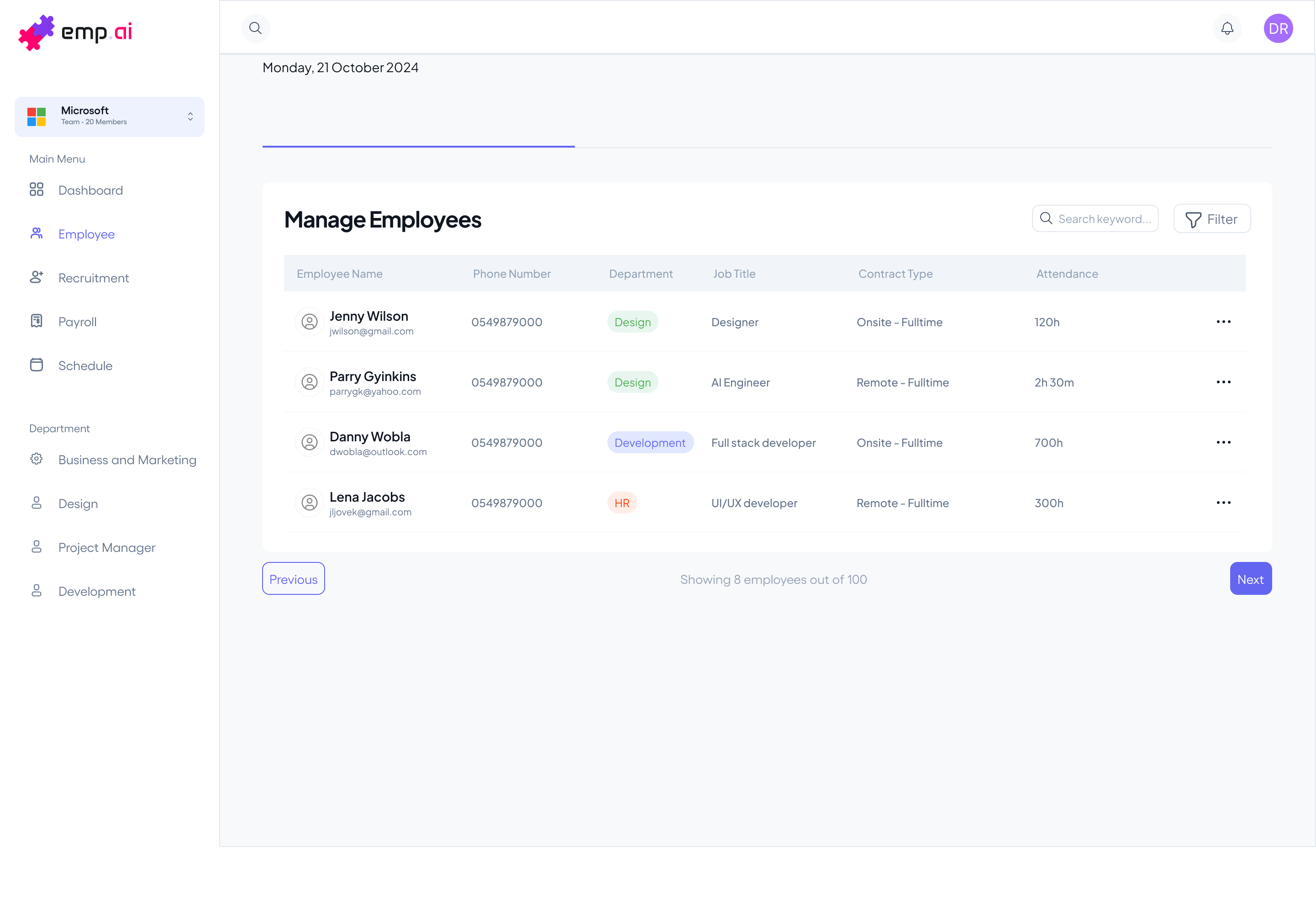Click the Microsoft team logo

(37, 117)
